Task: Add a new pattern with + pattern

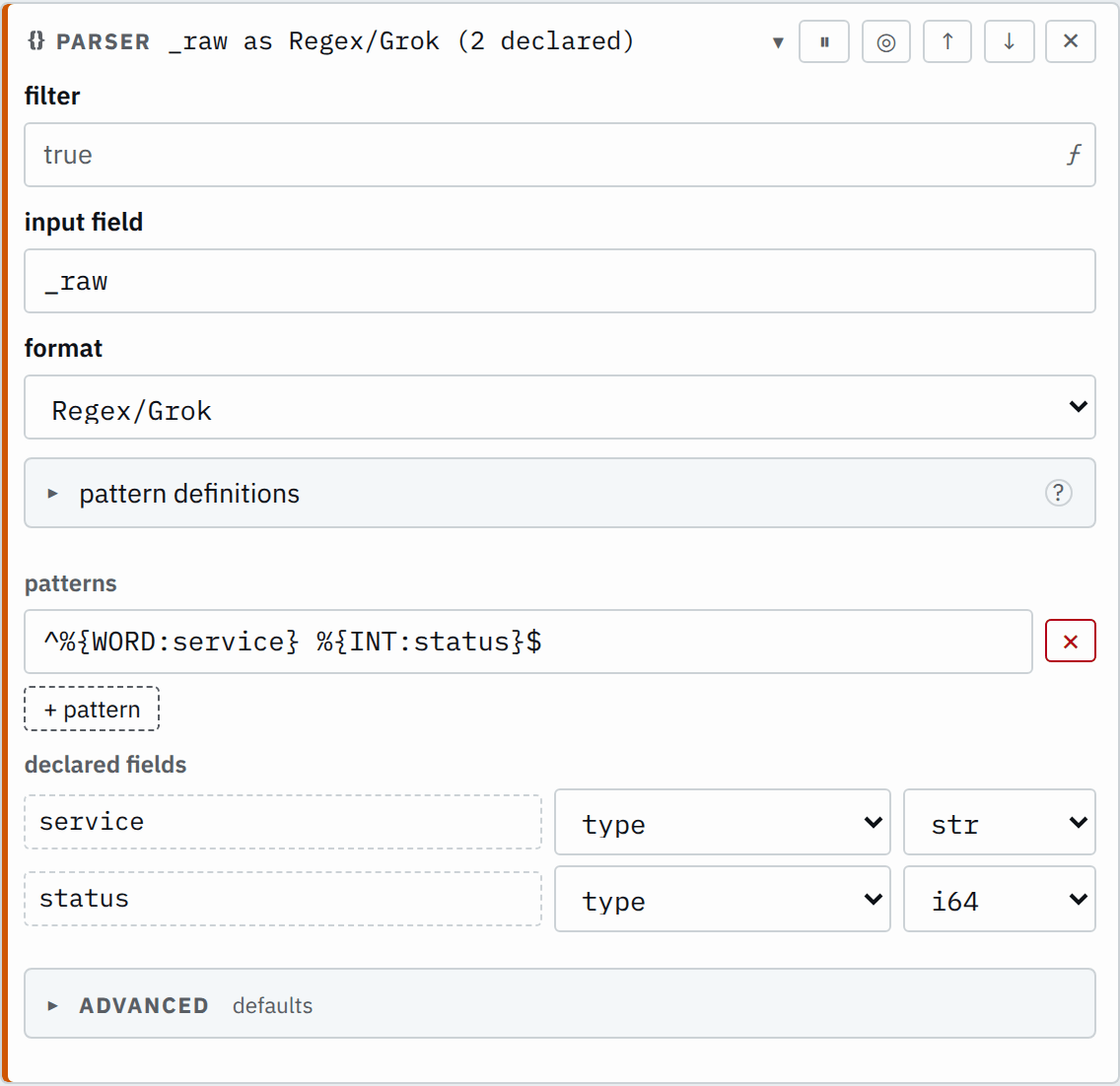Action: [x=92, y=709]
